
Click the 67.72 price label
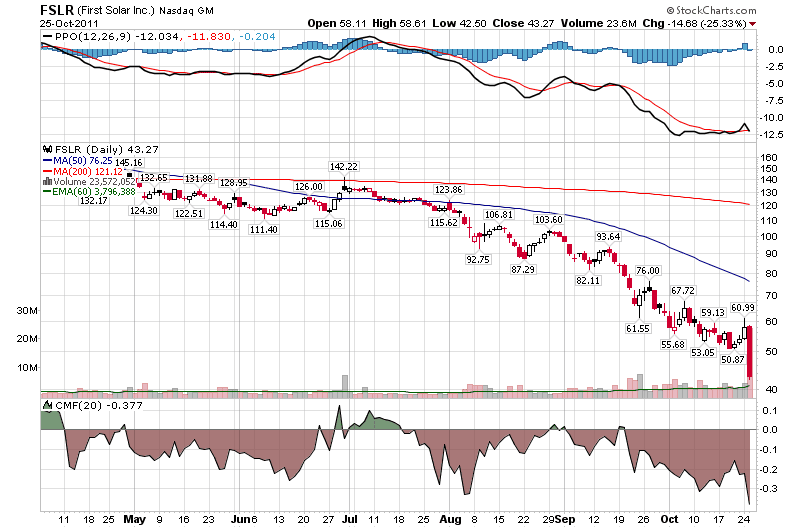683,291
